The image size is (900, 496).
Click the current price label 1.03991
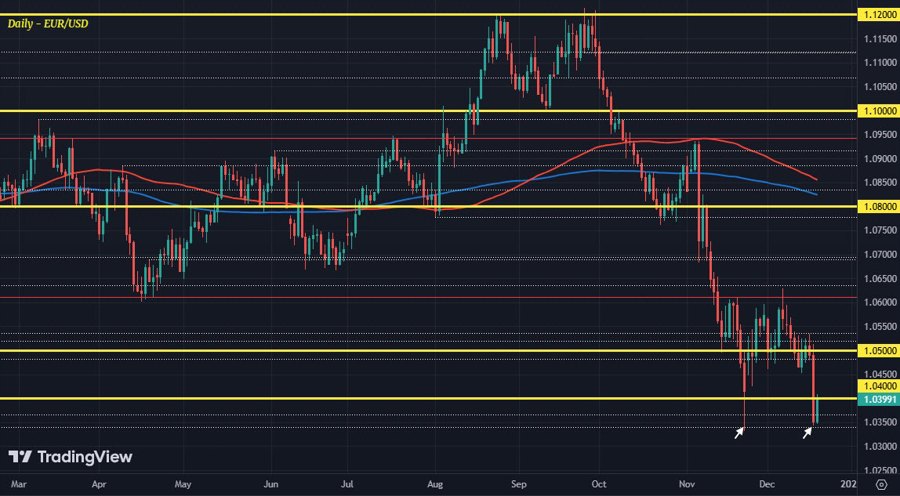click(x=878, y=399)
